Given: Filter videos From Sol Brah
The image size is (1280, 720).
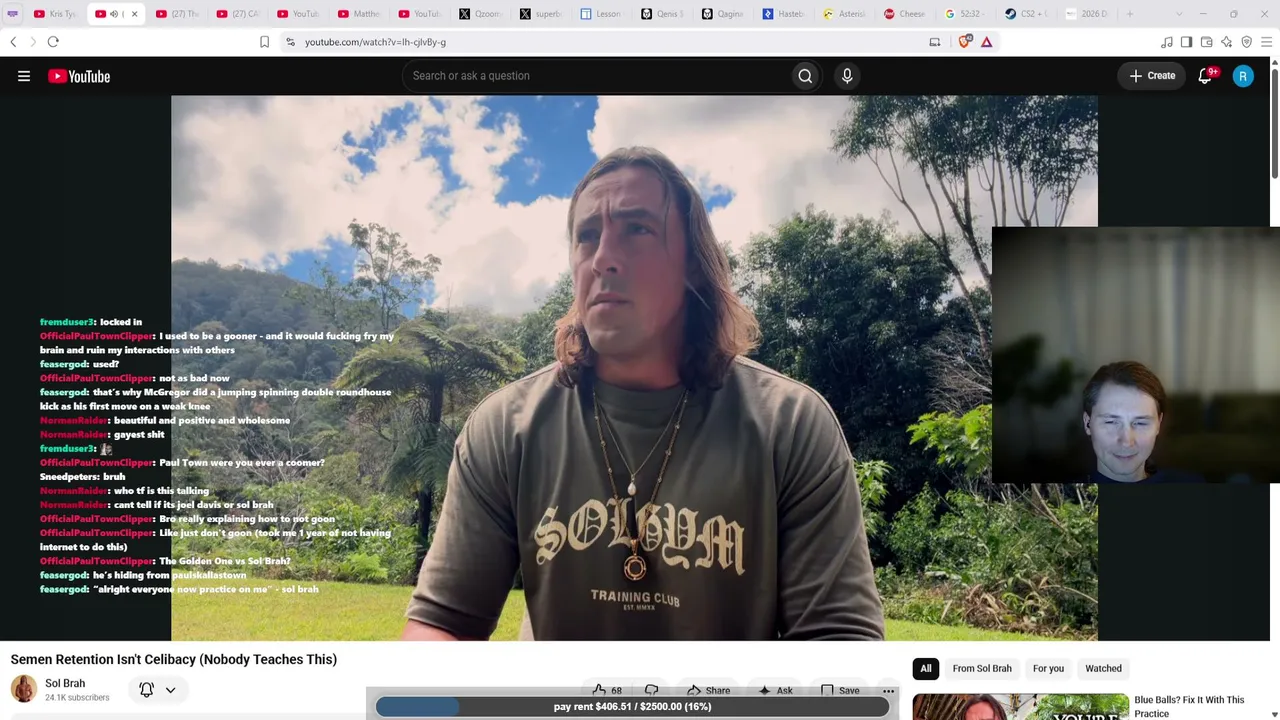Looking at the screenshot, I should click(x=982, y=668).
